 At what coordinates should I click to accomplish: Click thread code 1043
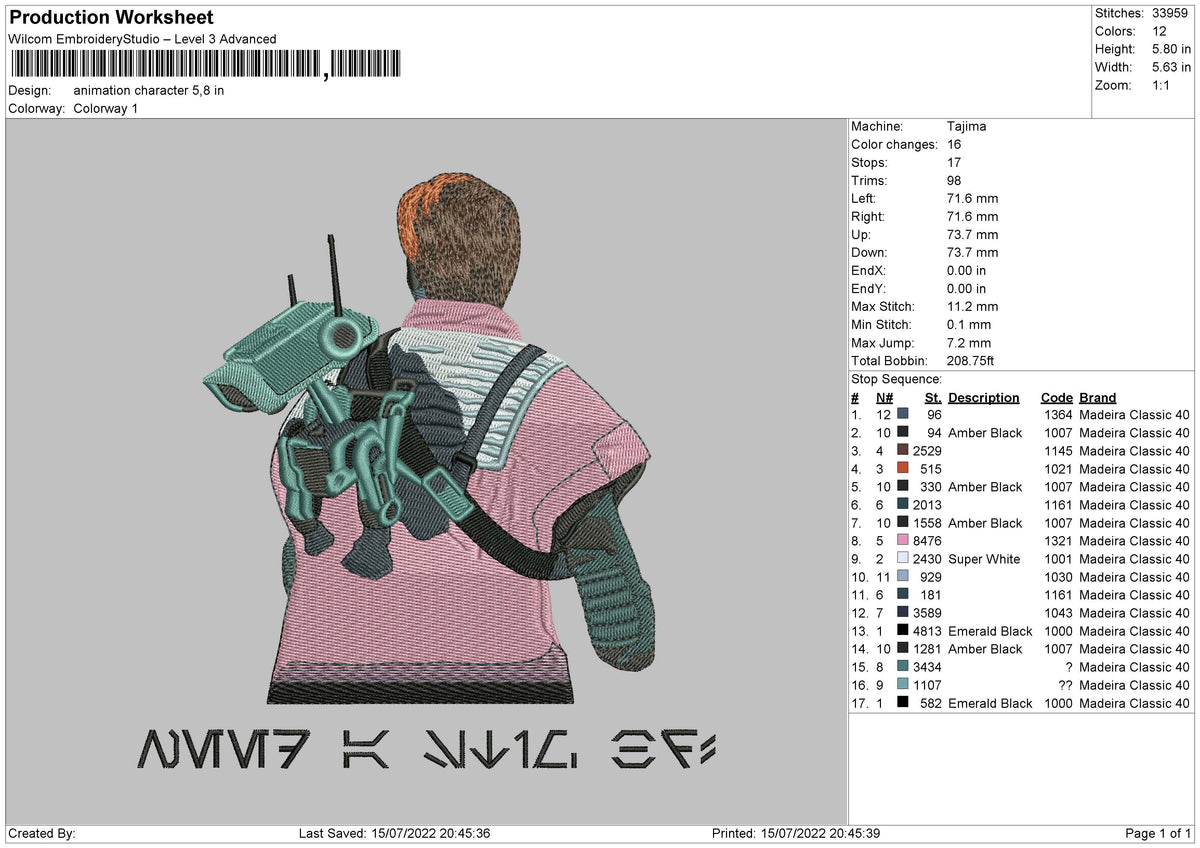click(x=1058, y=612)
